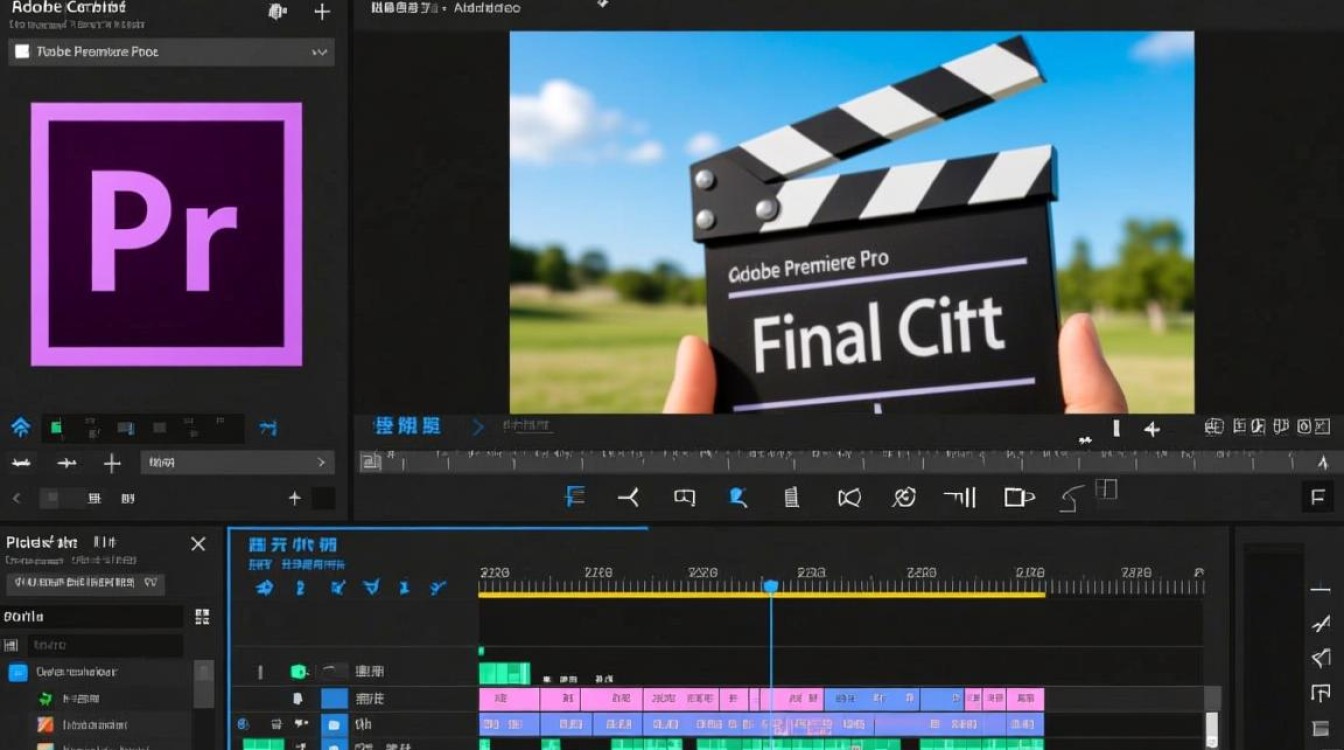Select the blue folder row in the lower-left list
This screenshot has height=750, width=1344.
tap(98, 672)
